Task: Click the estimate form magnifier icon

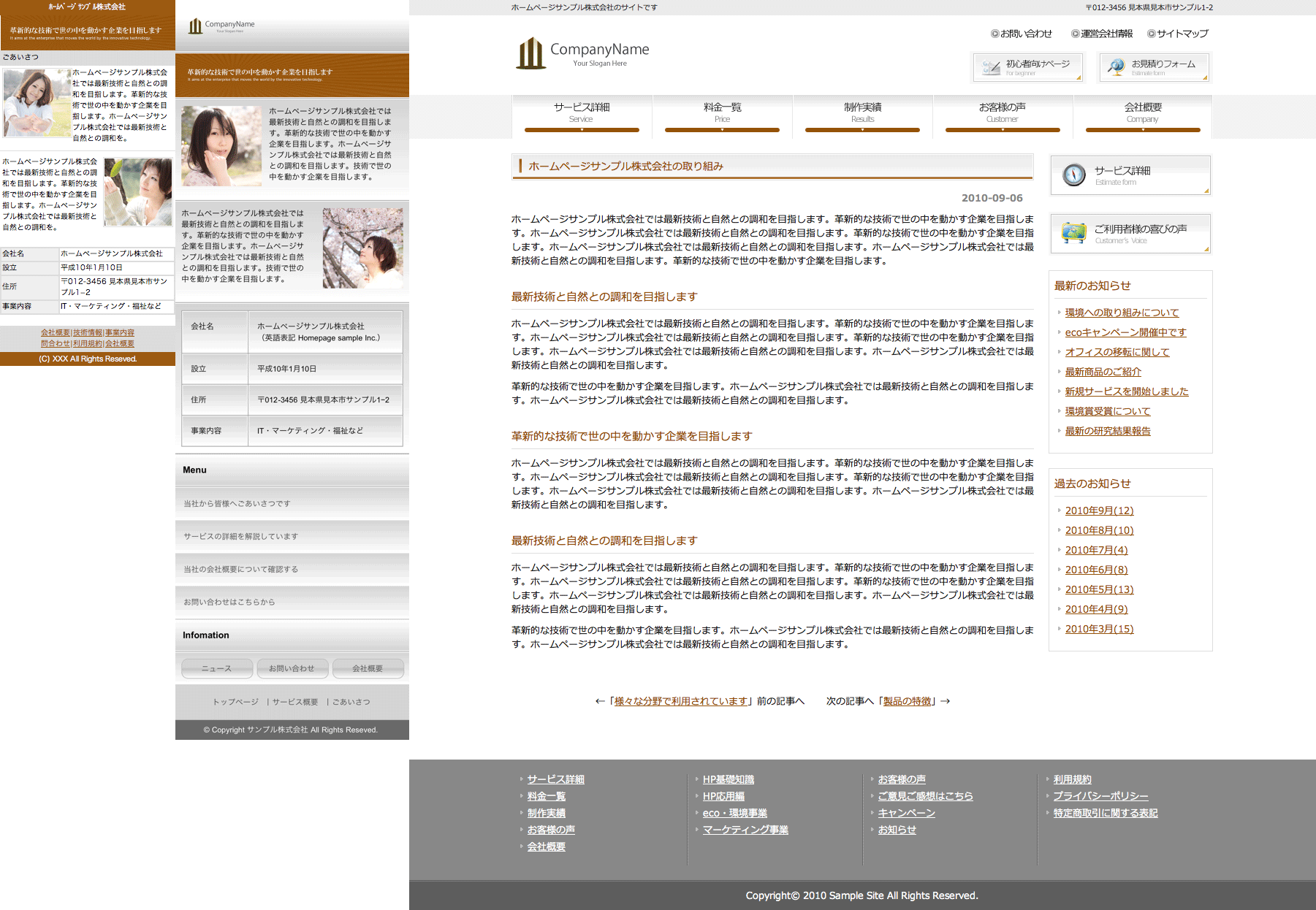Action: click(x=1116, y=67)
